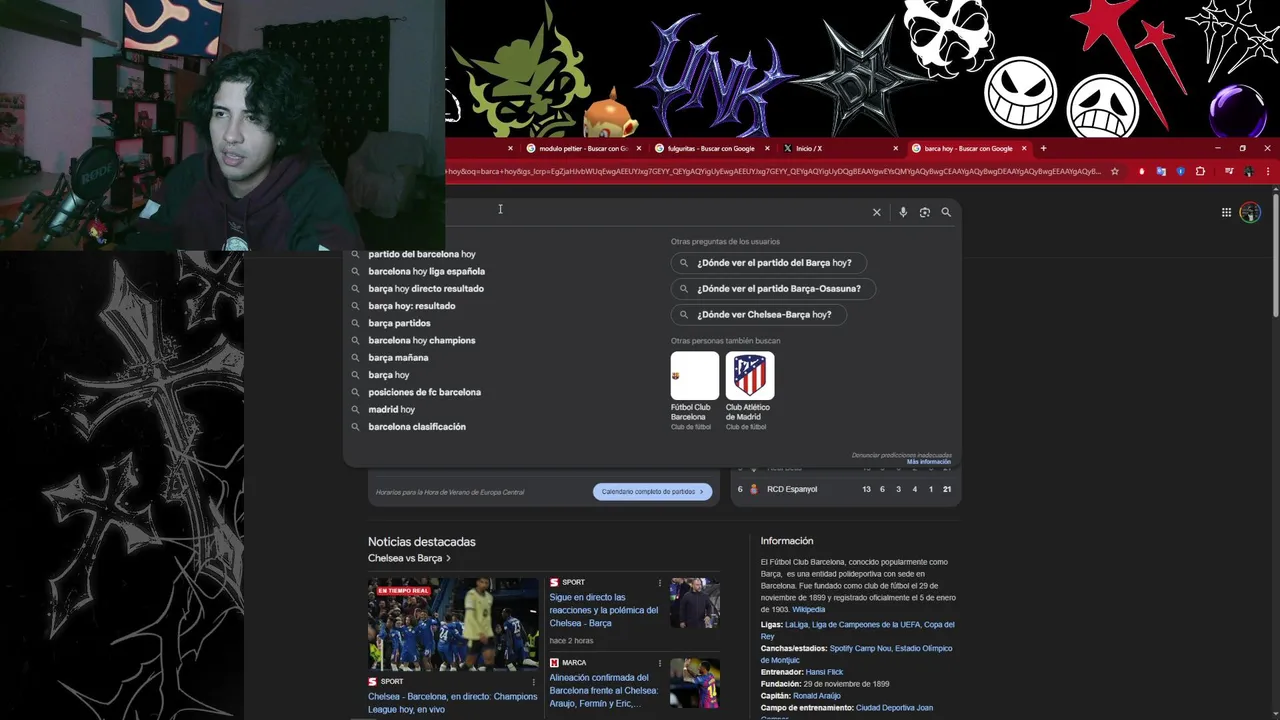Open the 'EN TIEMPO REAL' Chelsea match thumbnail
Viewport: 1280px width, 720px height.
click(453, 624)
